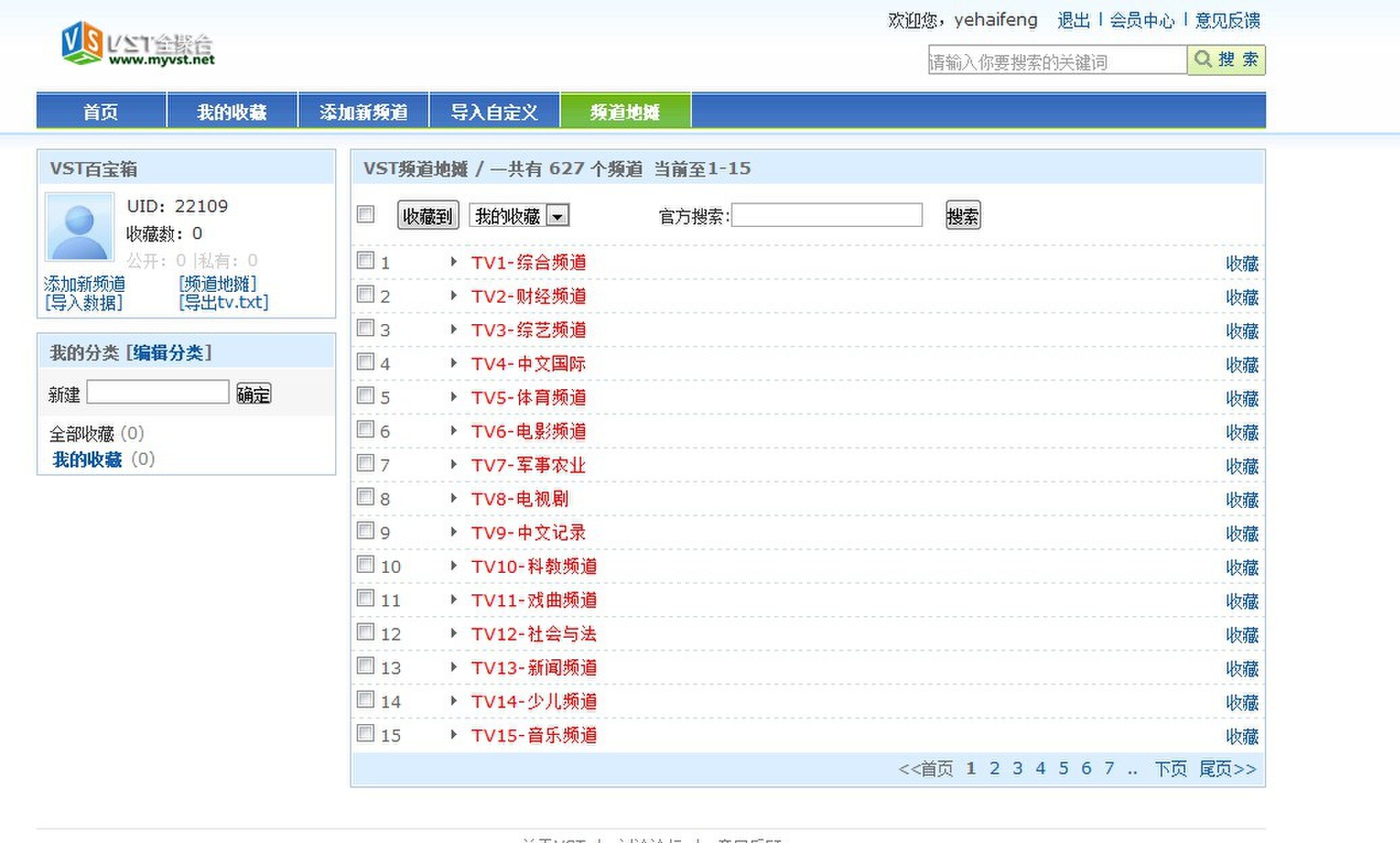Toggle the select-all checkbox above channel list

366,214
